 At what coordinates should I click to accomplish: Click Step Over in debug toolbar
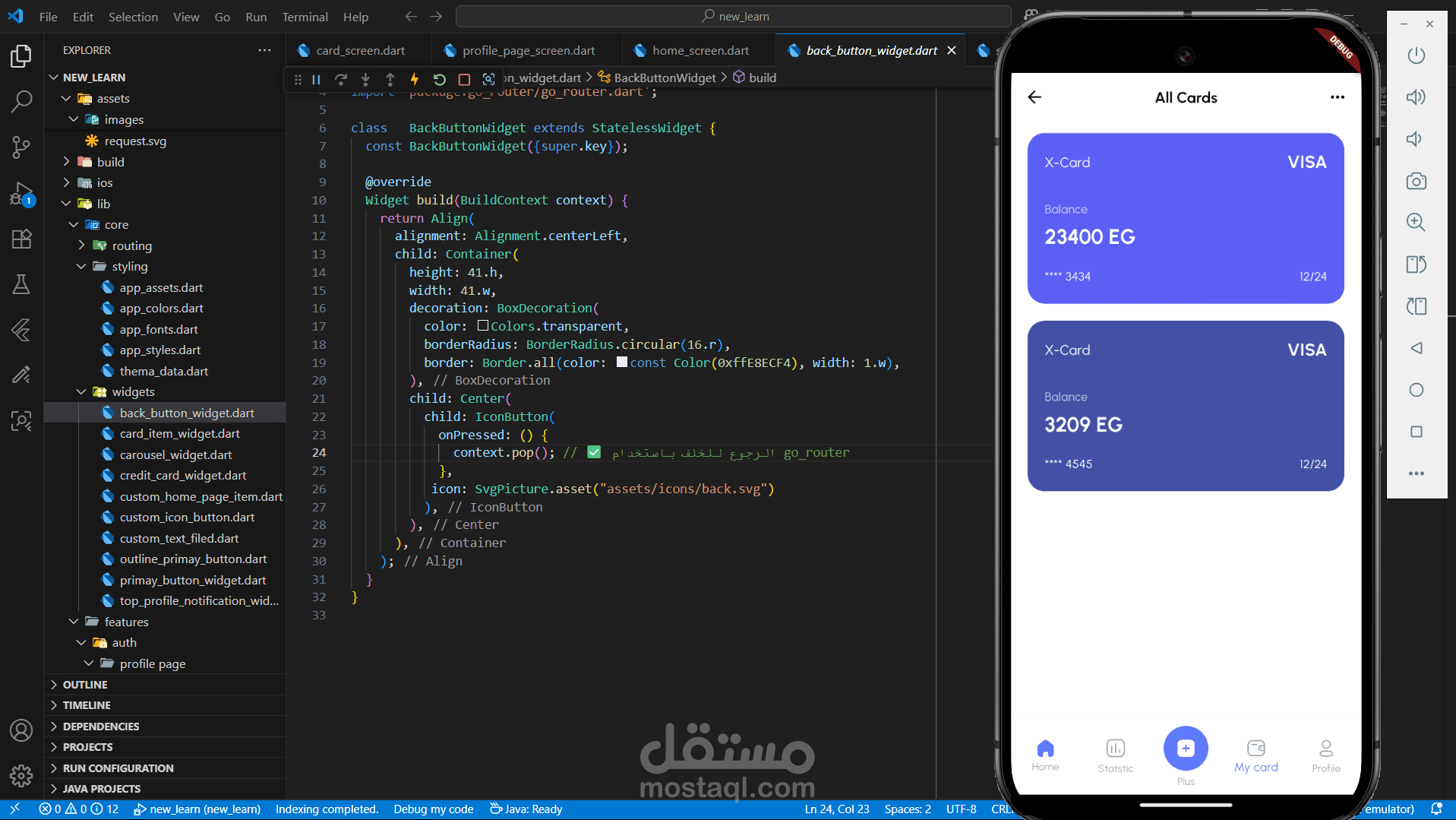click(x=341, y=79)
